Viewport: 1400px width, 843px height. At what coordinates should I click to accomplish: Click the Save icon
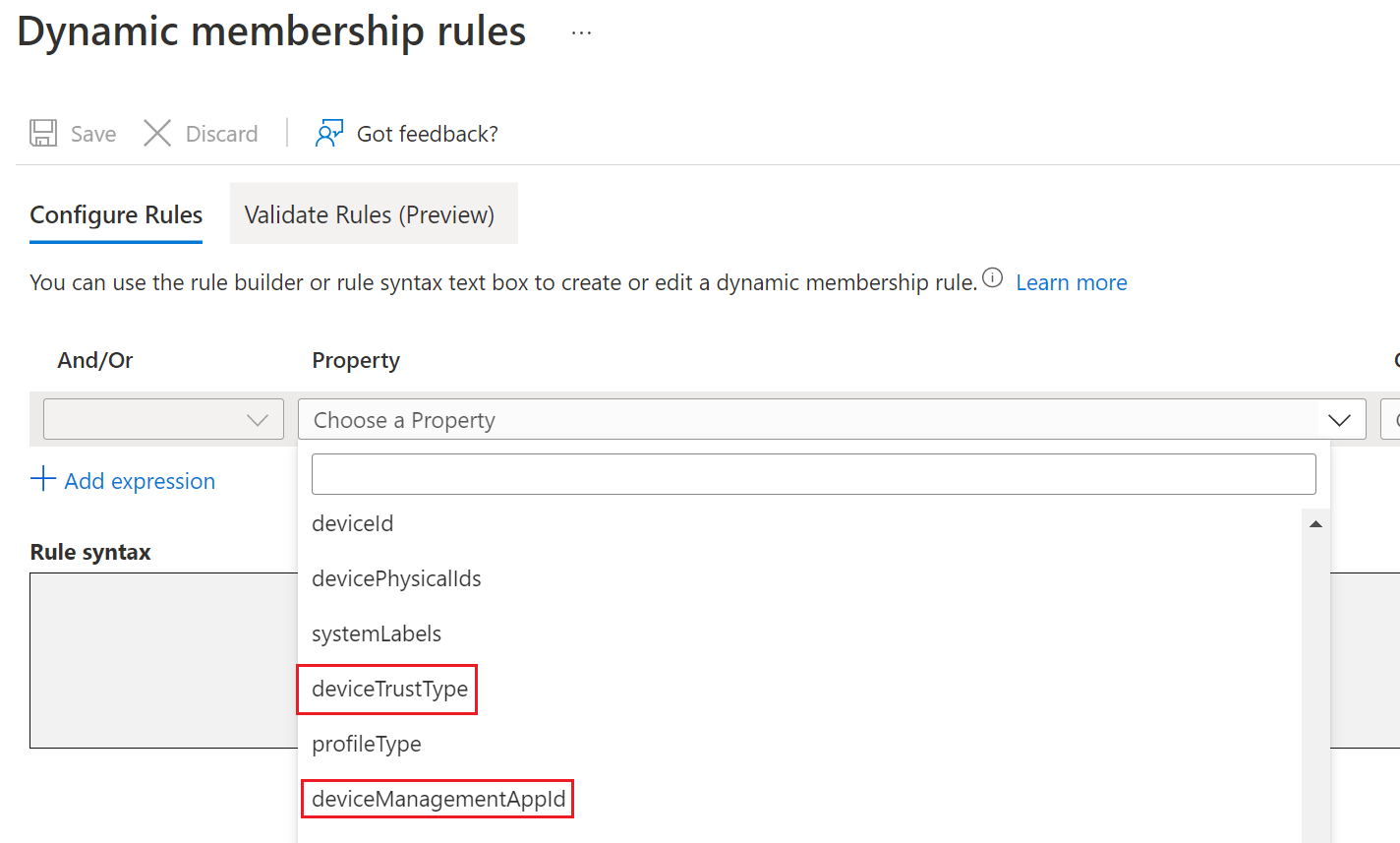click(43, 132)
